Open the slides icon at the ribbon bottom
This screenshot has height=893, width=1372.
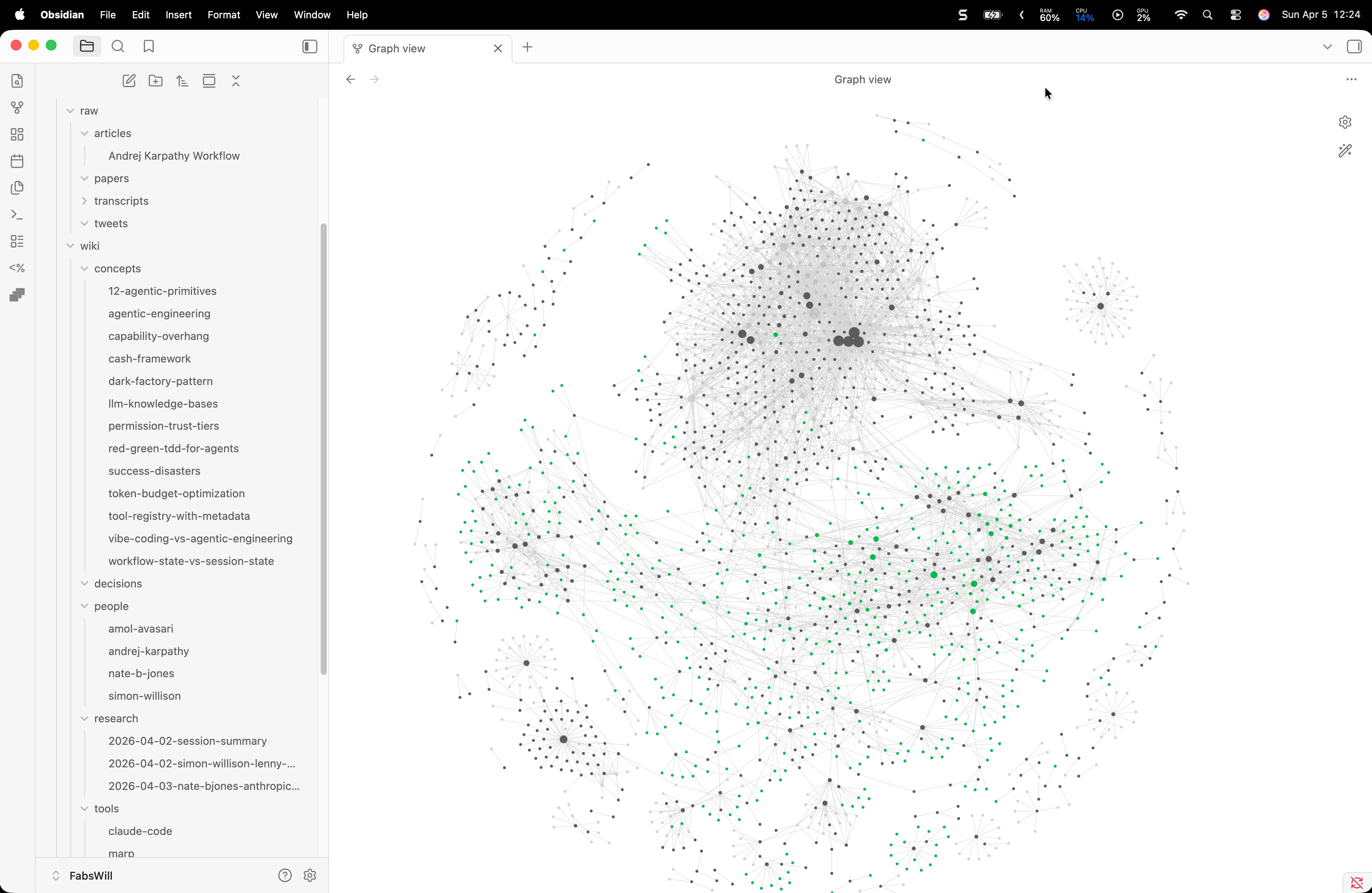[17, 295]
